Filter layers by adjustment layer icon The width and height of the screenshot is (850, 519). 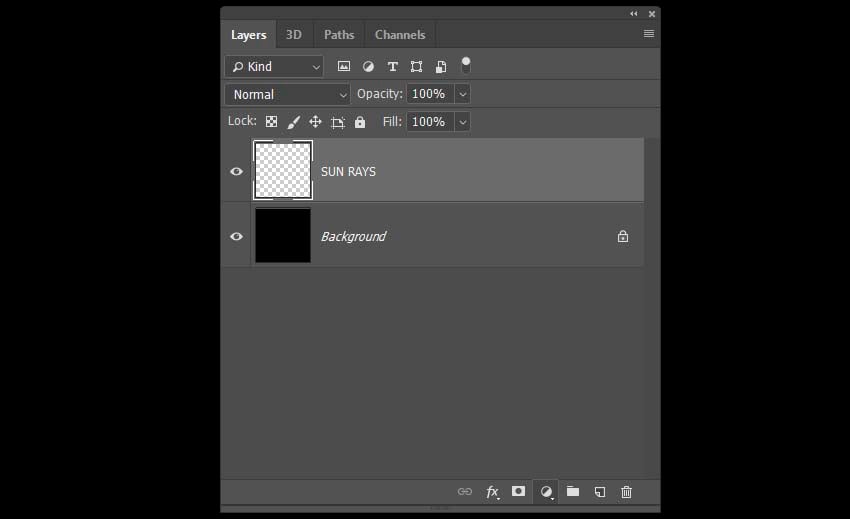(x=368, y=67)
